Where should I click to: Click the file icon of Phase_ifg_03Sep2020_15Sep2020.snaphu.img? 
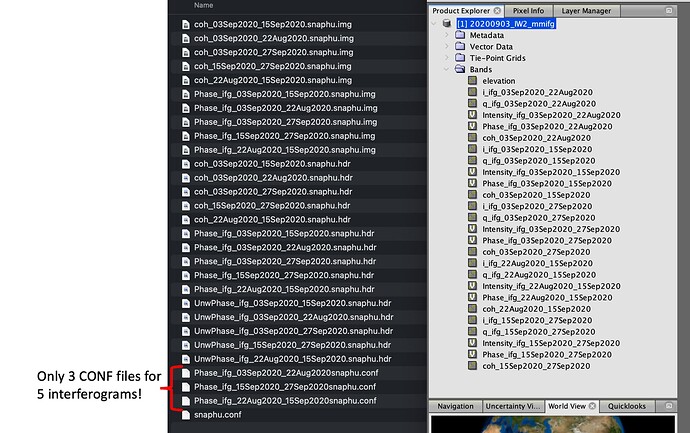click(186, 94)
